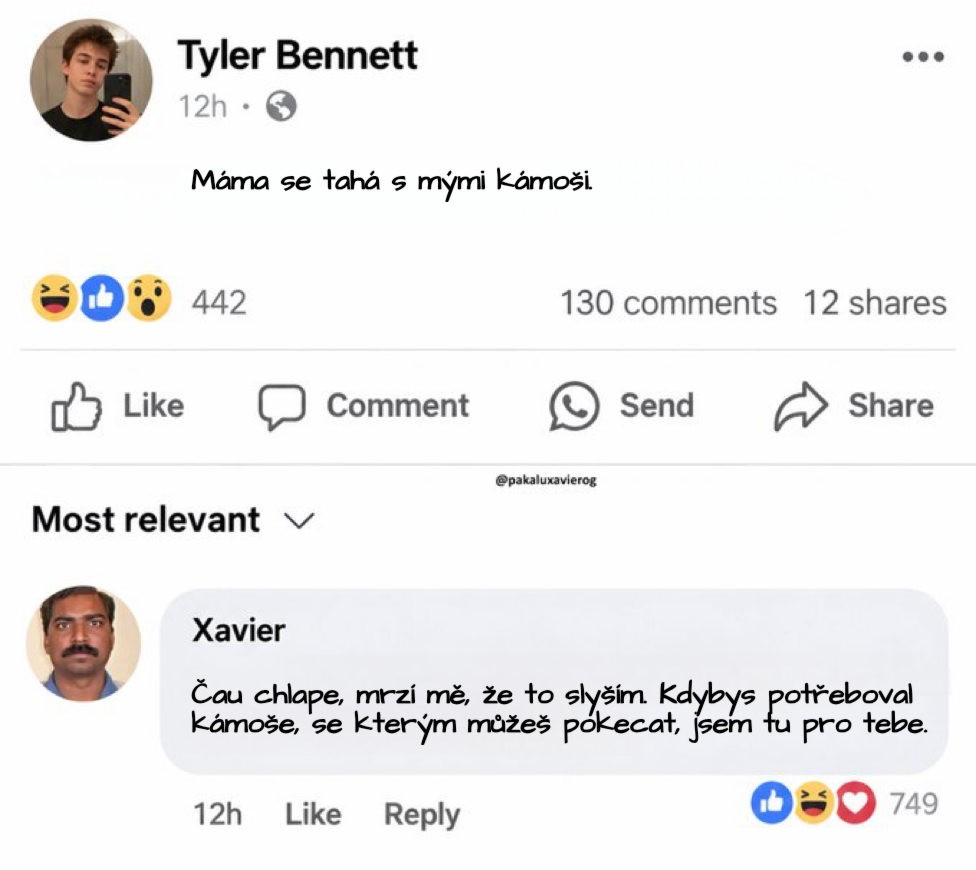The height and width of the screenshot is (870, 976).
Task: Open the 12 shares link
Action: click(875, 303)
